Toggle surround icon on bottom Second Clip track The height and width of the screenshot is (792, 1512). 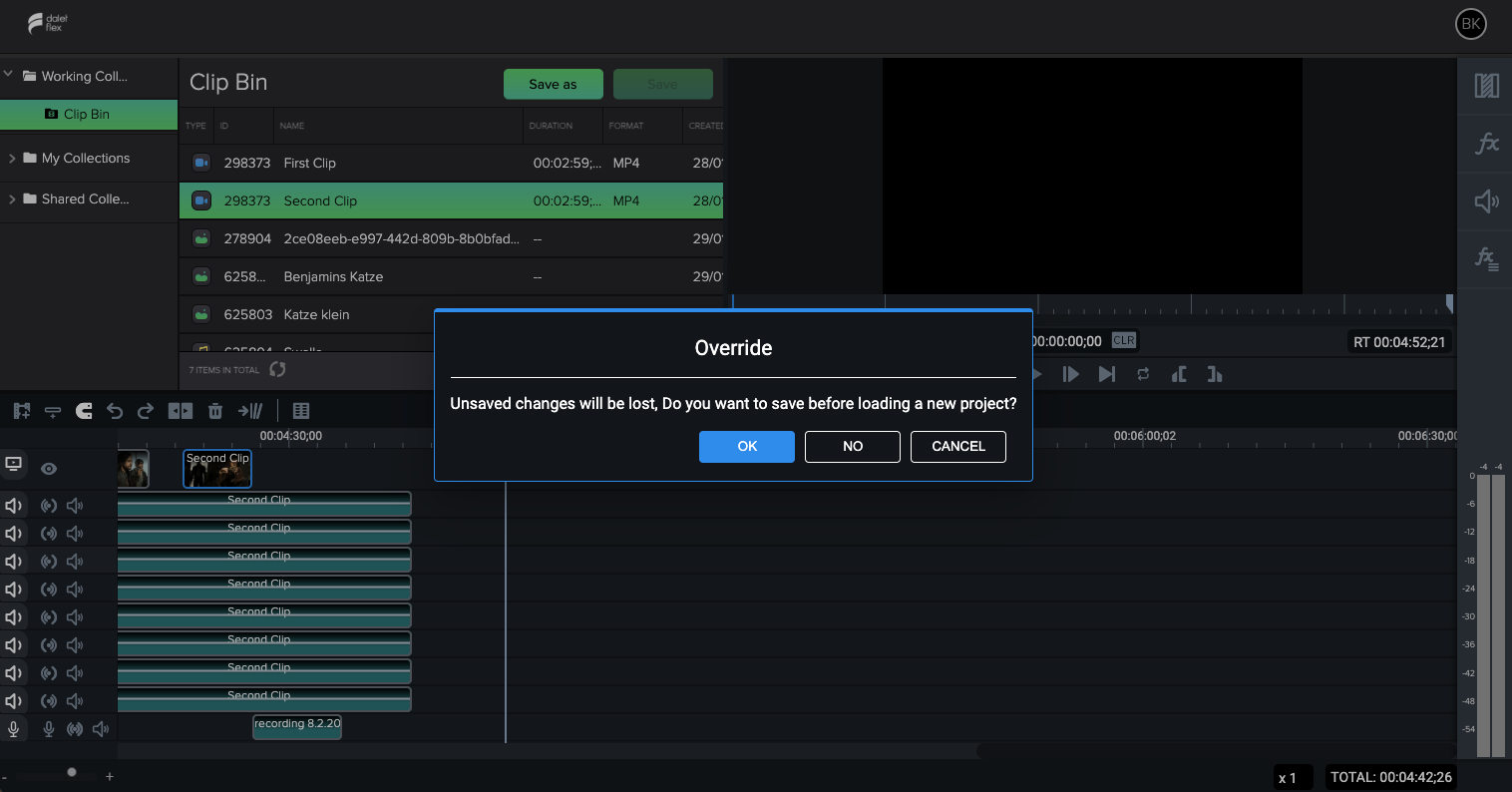tap(48, 701)
